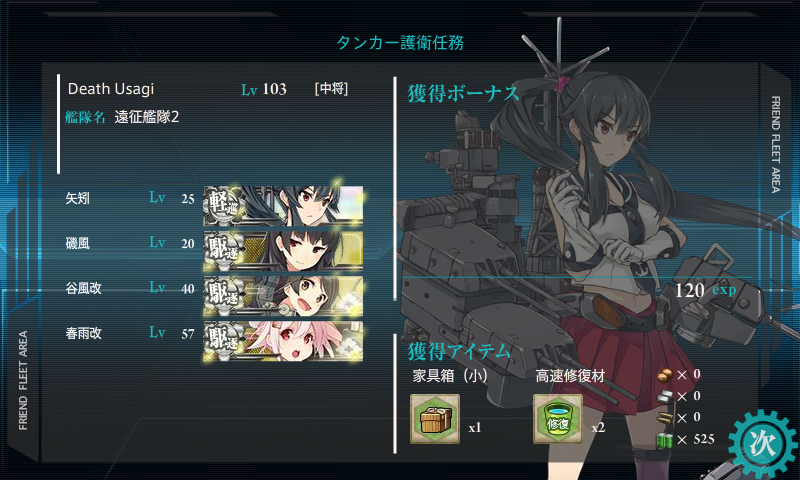Click the 家具箱(小) furniture box icon
The image size is (800, 480).
[x=435, y=419]
